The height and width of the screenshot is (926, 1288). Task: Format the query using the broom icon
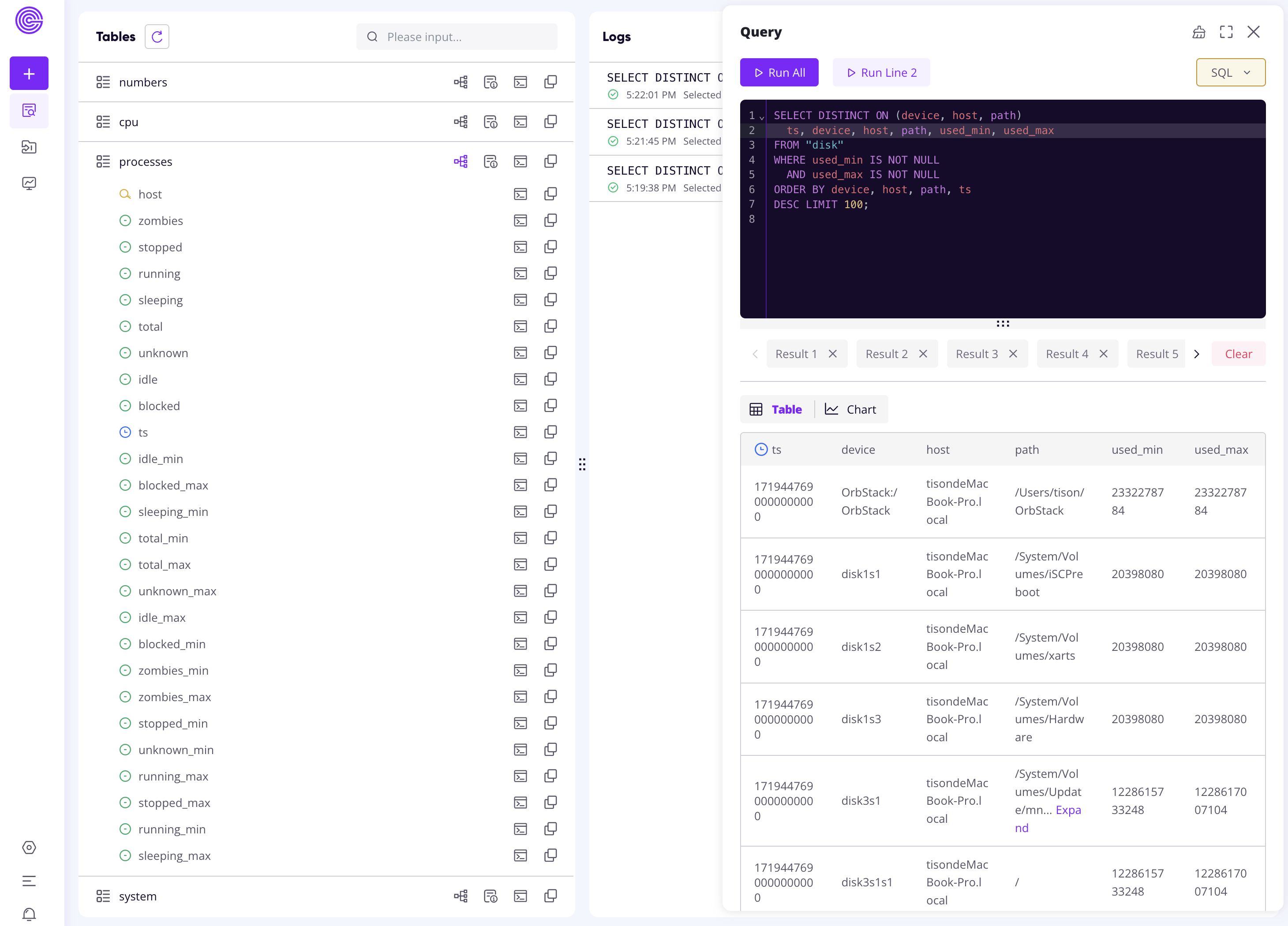(1199, 32)
